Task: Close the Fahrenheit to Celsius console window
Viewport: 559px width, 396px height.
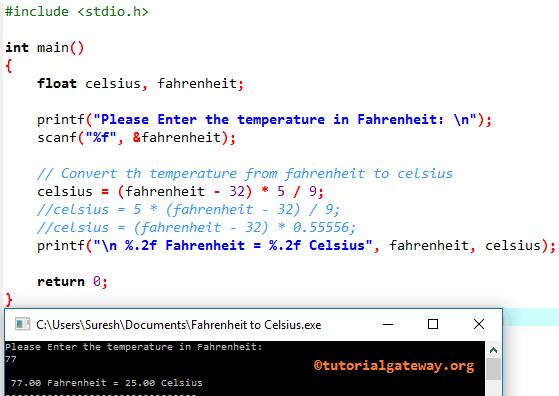Action: pos(479,324)
